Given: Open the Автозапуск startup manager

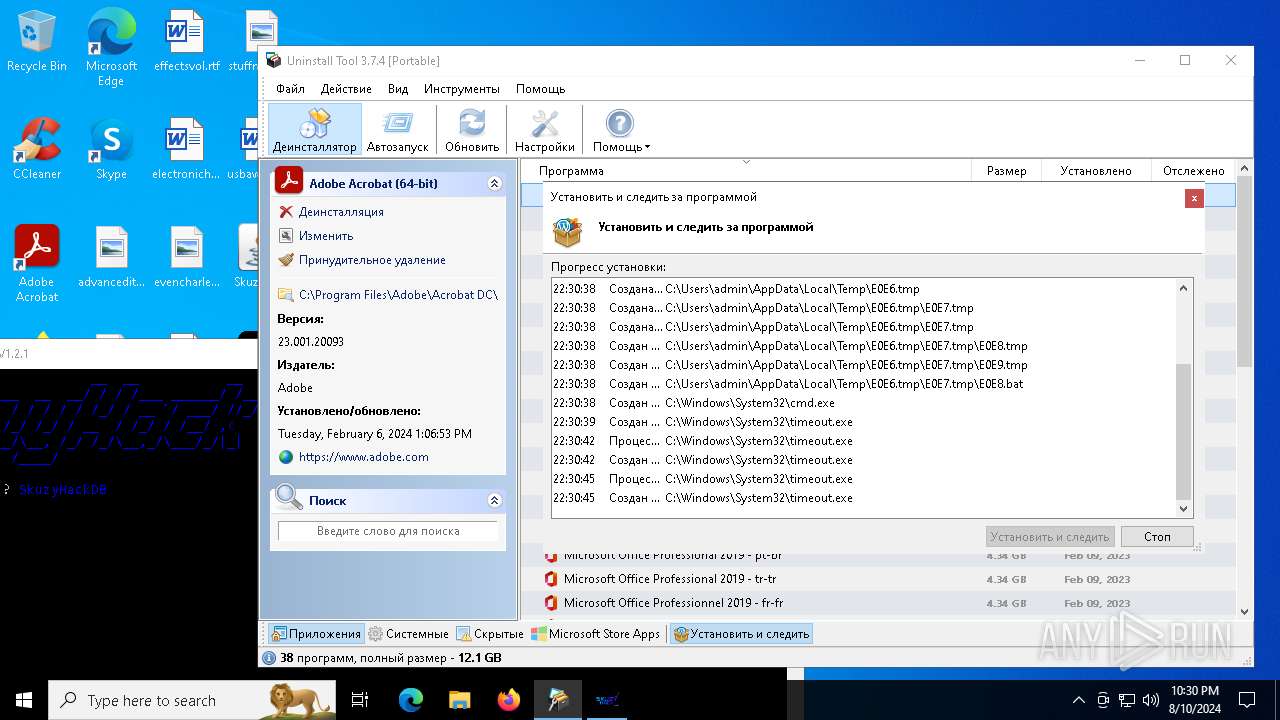Looking at the screenshot, I should (397, 129).
